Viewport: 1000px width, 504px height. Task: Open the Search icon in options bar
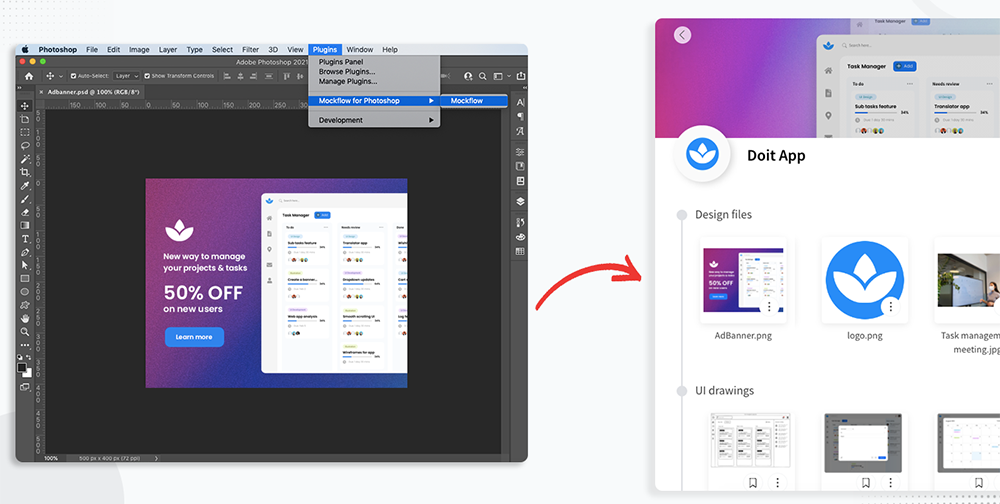click(483, 76)
